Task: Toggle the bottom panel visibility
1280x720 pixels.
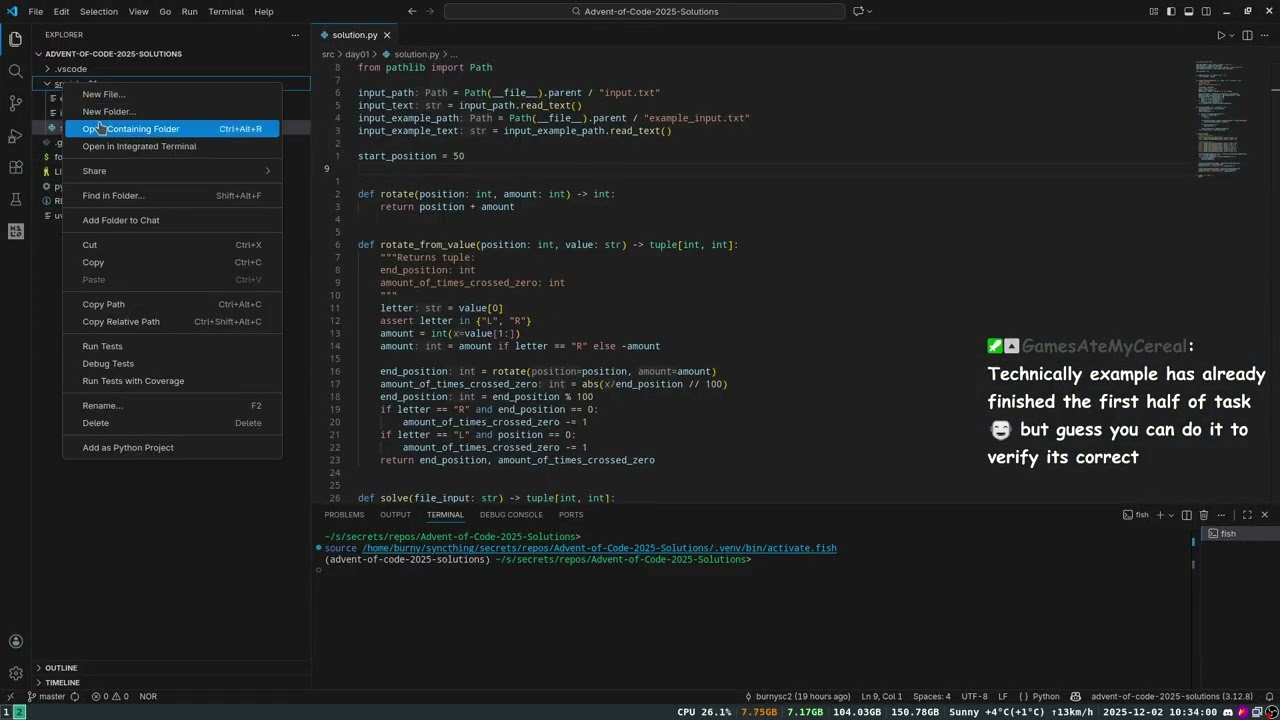Action: [1189, 11]
